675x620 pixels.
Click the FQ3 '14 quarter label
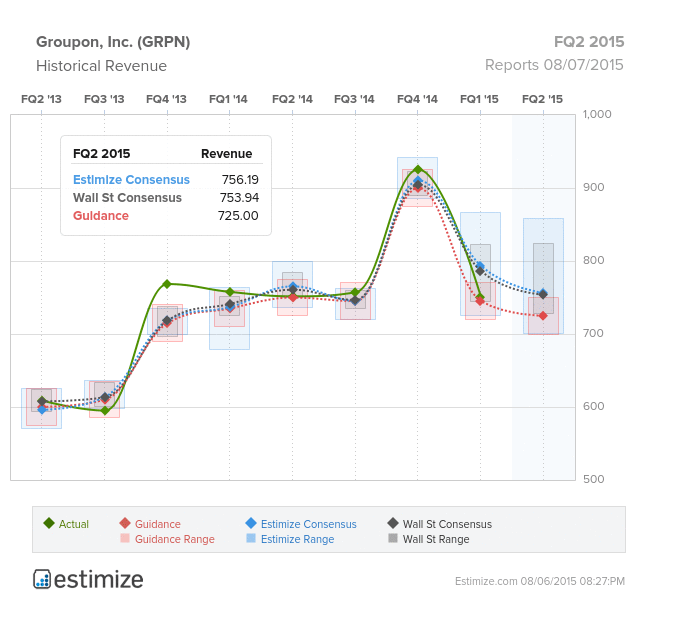pos(355,99)
